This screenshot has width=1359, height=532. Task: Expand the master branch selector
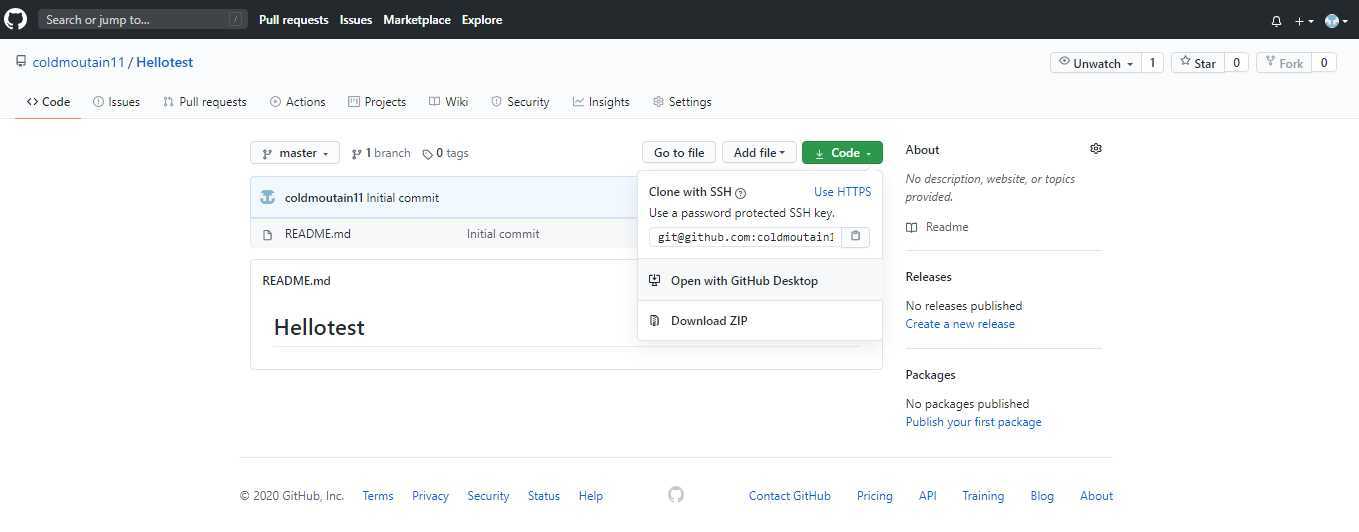click(295, 153)
